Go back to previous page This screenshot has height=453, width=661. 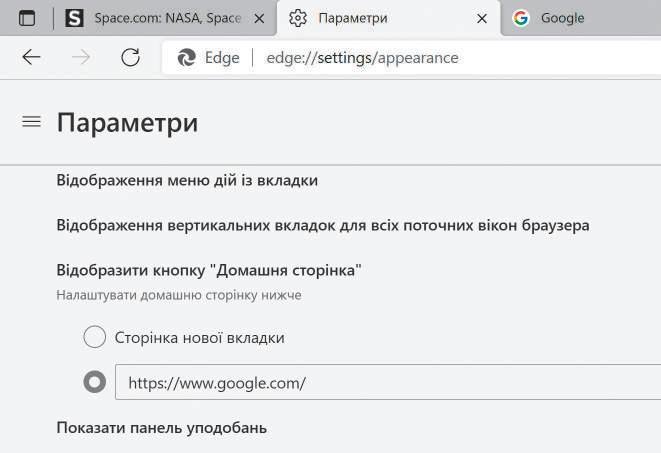(31, 57)
